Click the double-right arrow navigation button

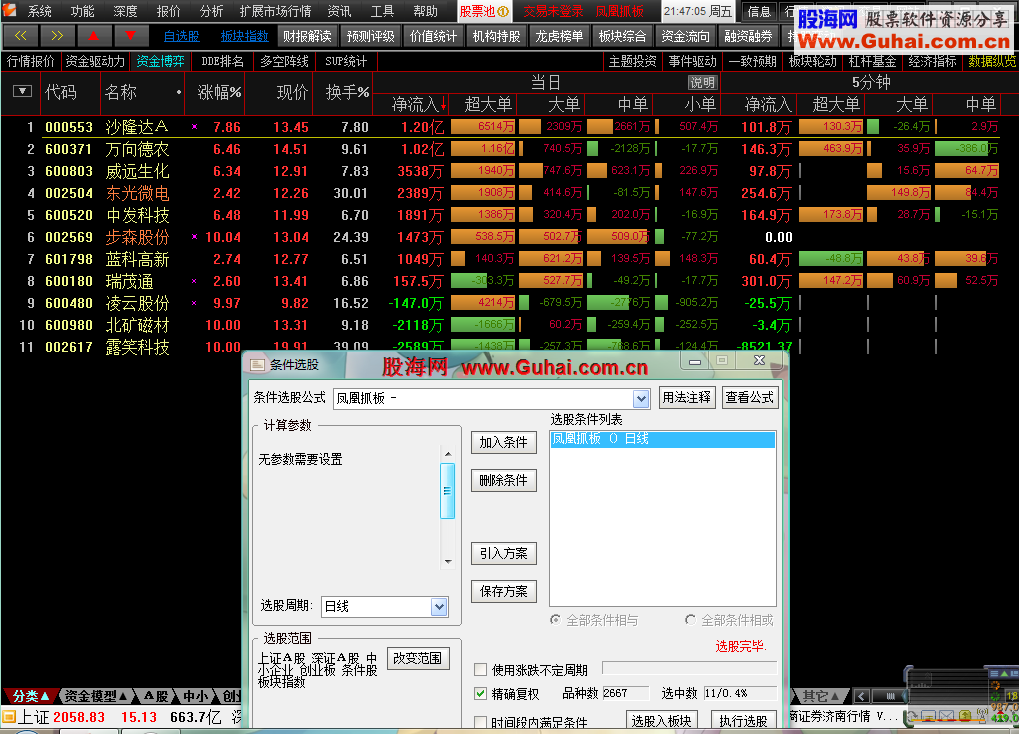(x=57, y=36)
